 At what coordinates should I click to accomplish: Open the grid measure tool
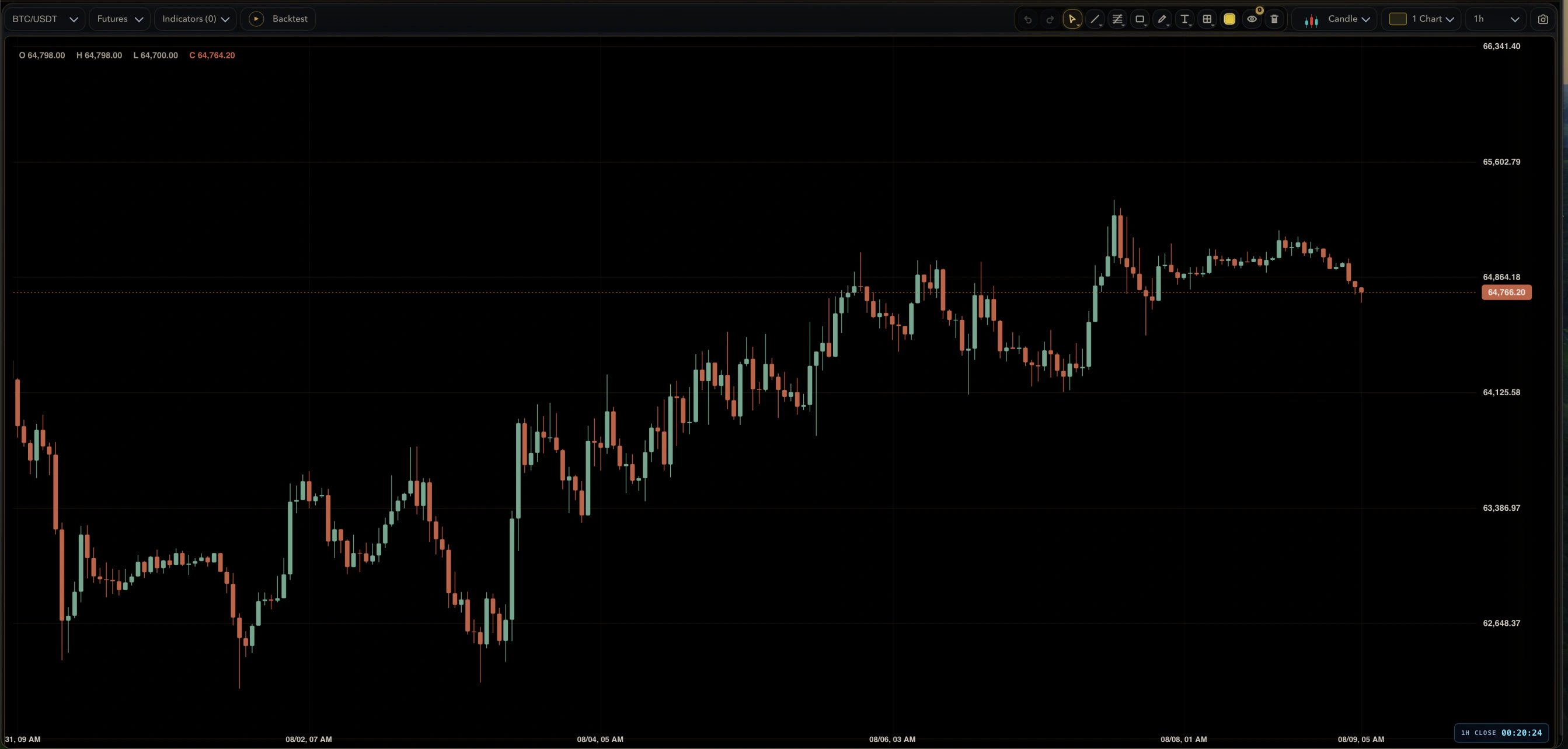[1207, 19]
